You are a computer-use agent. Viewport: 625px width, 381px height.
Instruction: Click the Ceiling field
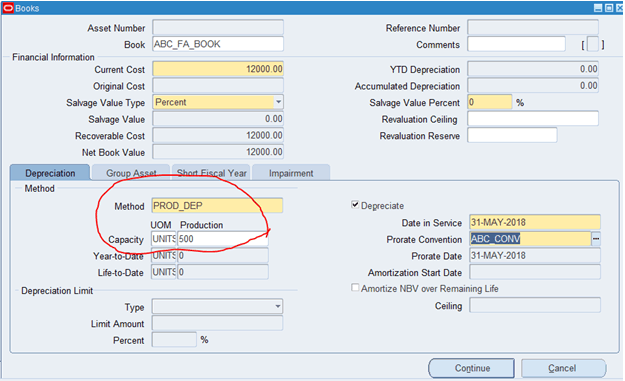(x=535, y=305)
